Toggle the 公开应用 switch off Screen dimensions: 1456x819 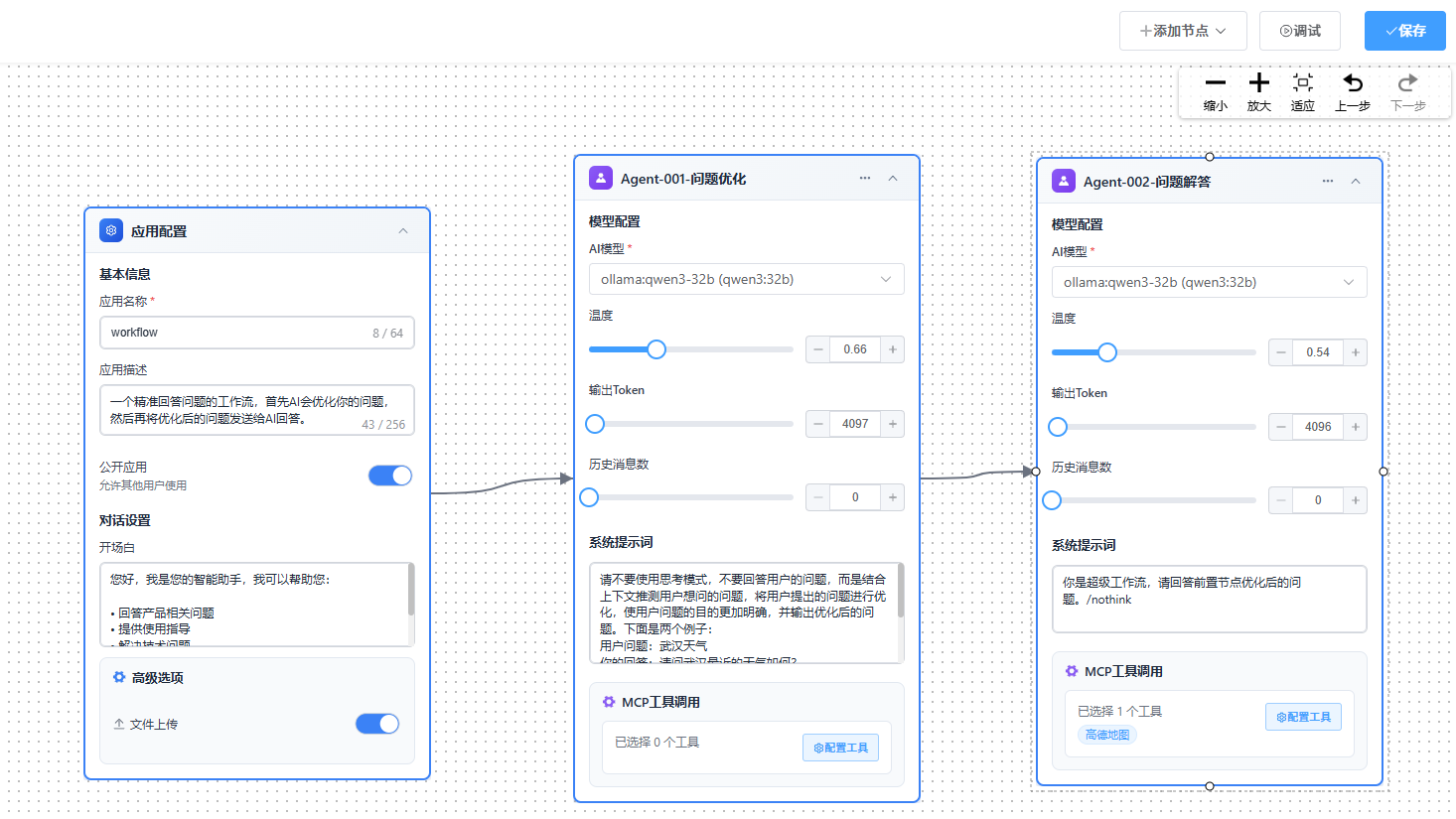tap(389, 476)
